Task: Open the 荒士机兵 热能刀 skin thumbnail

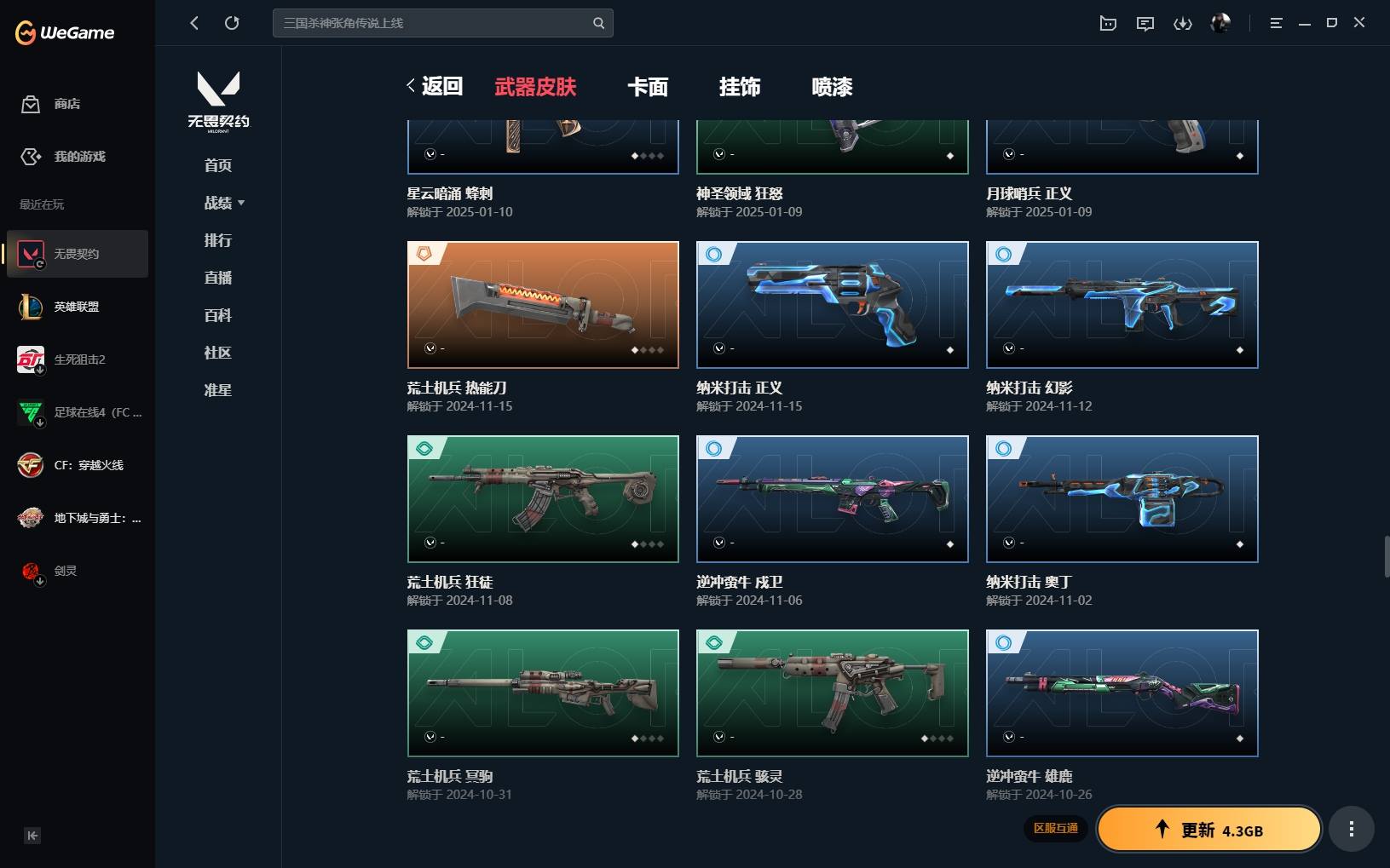Action: click(543, 305)
